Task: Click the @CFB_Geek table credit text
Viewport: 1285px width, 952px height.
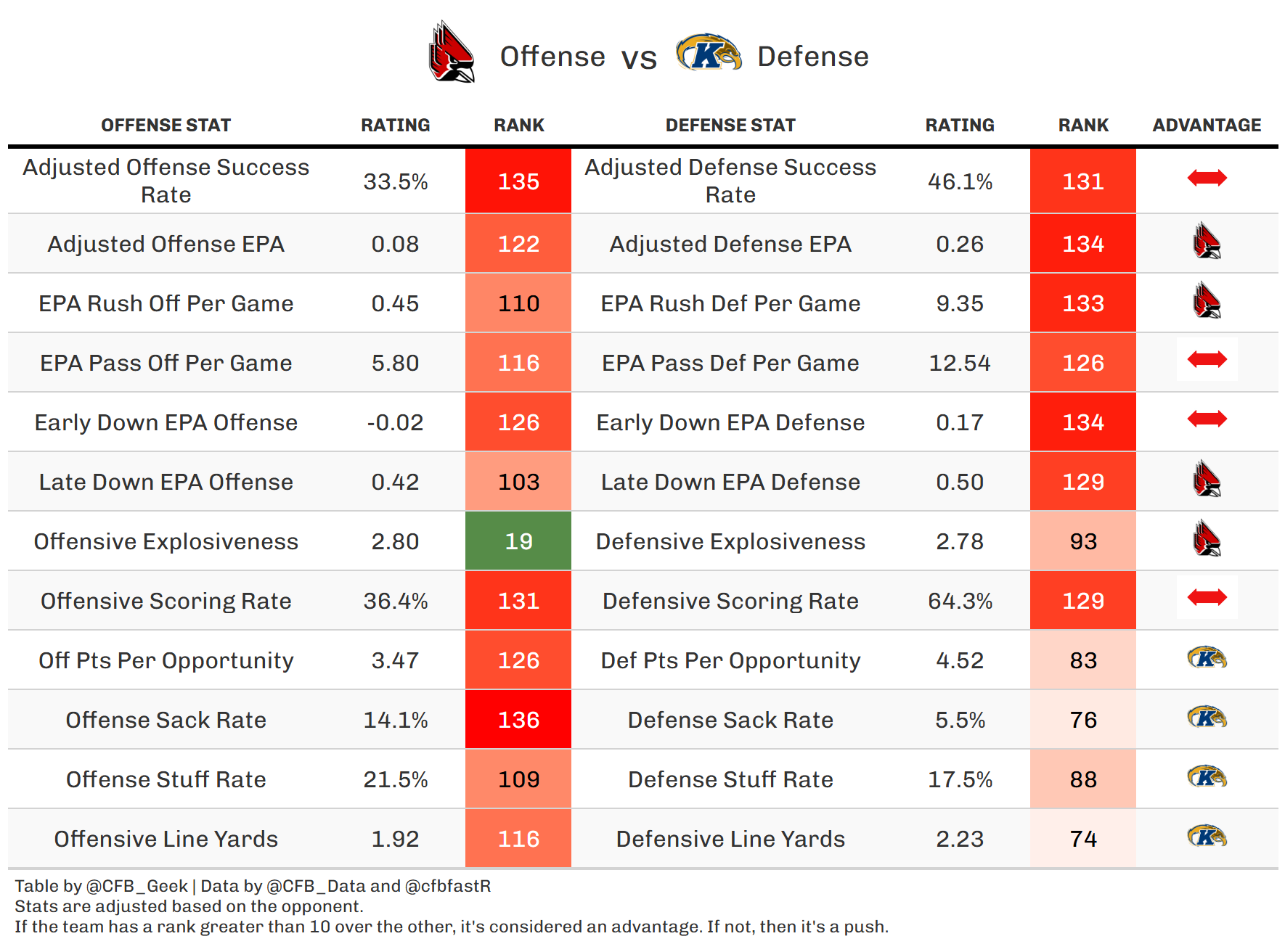Action: (136, 886)
